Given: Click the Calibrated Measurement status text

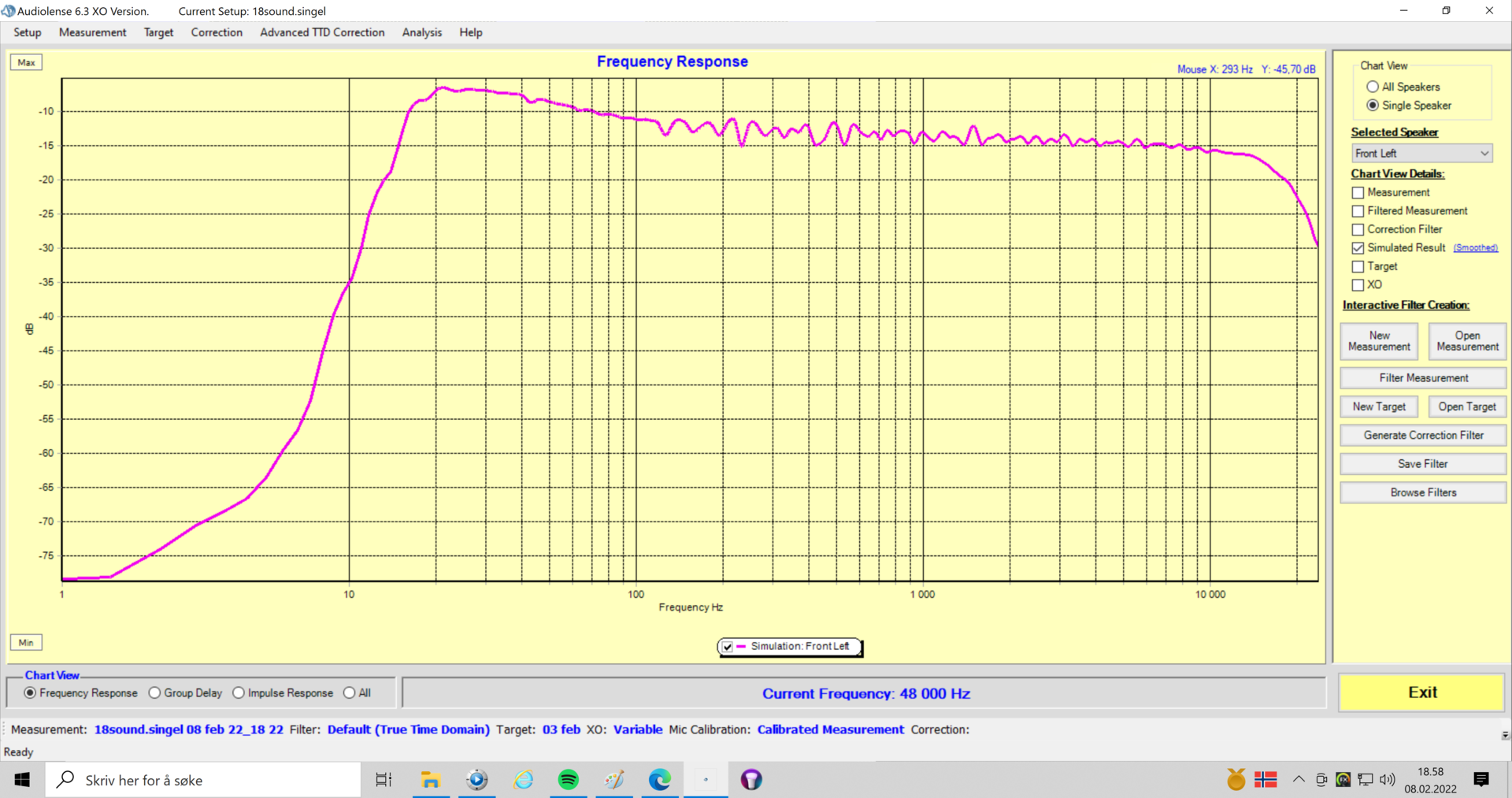Looking at the screenshot, I should tap(830, 729).
